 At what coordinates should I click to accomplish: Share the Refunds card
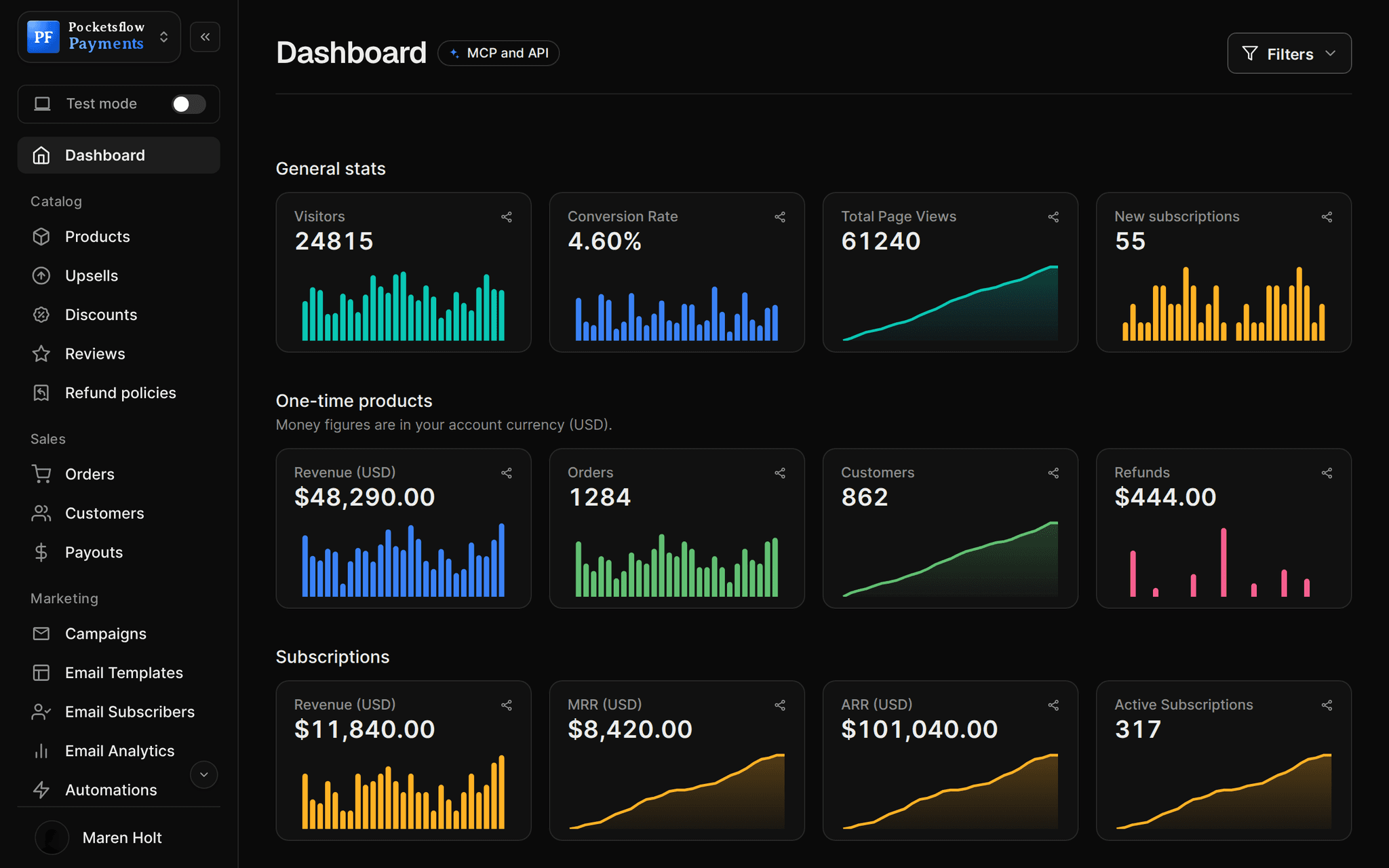pyautogui.click(x=1327, y=473)
